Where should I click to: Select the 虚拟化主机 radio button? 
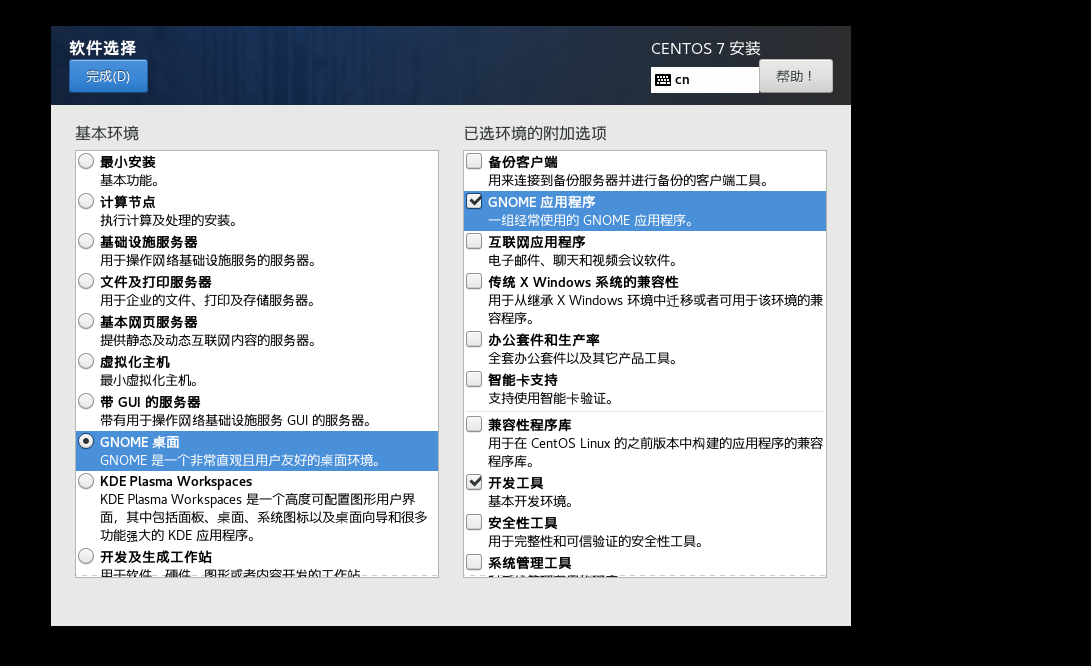click(x=86, y=361)
